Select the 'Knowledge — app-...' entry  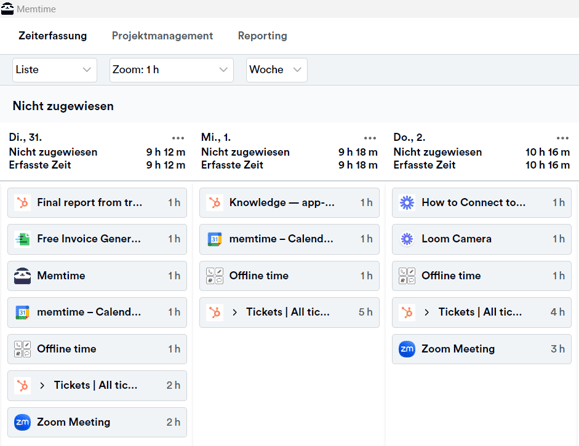pyautogui.click(x=290, y=203)
